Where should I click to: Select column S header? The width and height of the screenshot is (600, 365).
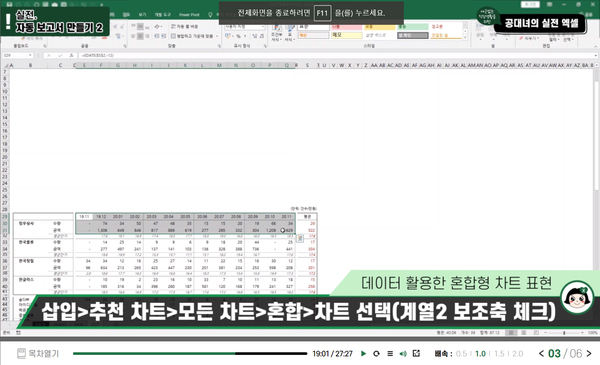pyautogui.click(x=307, y=65)
